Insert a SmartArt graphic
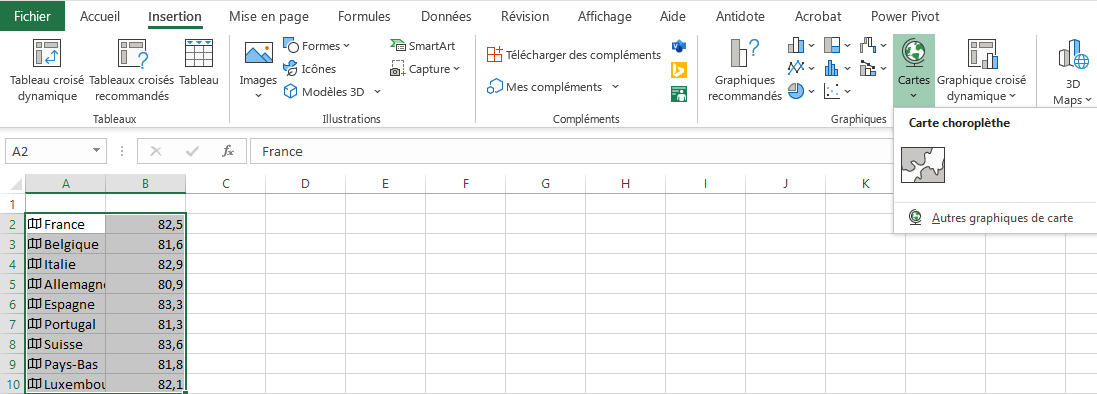 tap(423, 46)
